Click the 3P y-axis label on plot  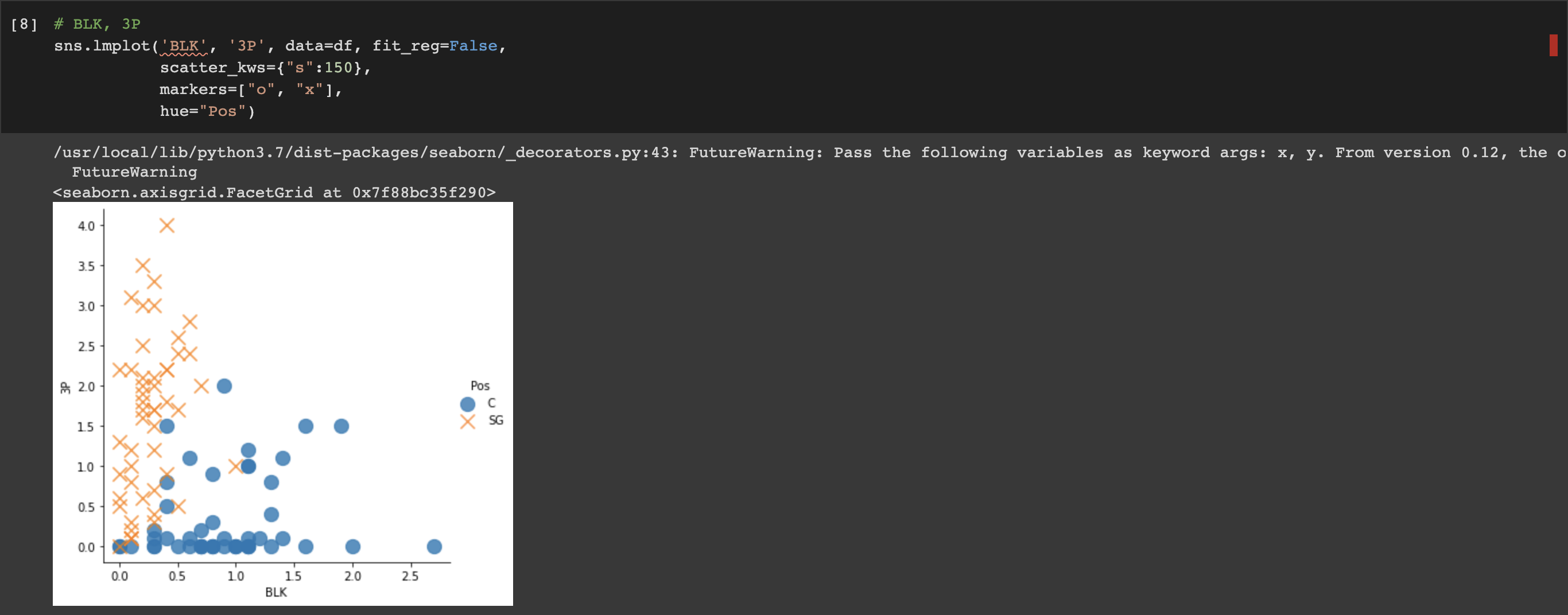(x=65, y=387)
